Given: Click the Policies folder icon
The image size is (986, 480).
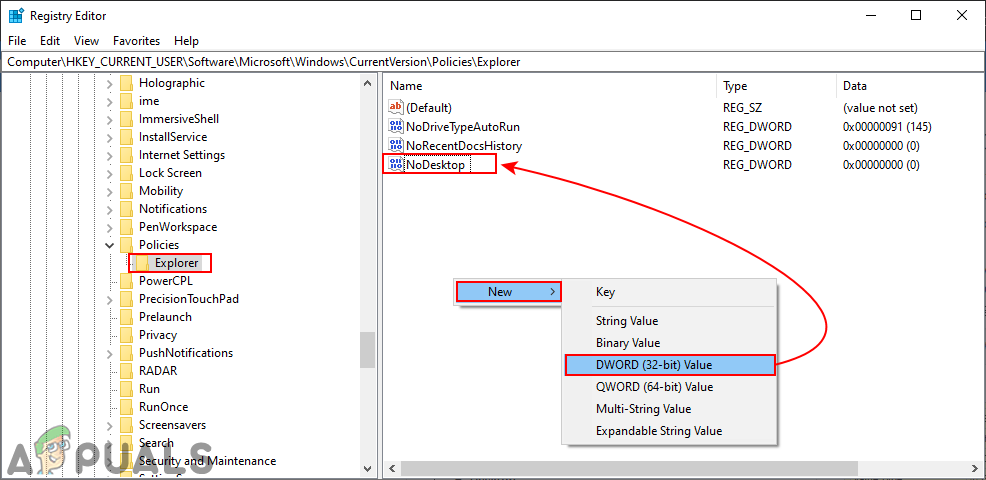Looking at the screenshot, I should click(127, 245).
